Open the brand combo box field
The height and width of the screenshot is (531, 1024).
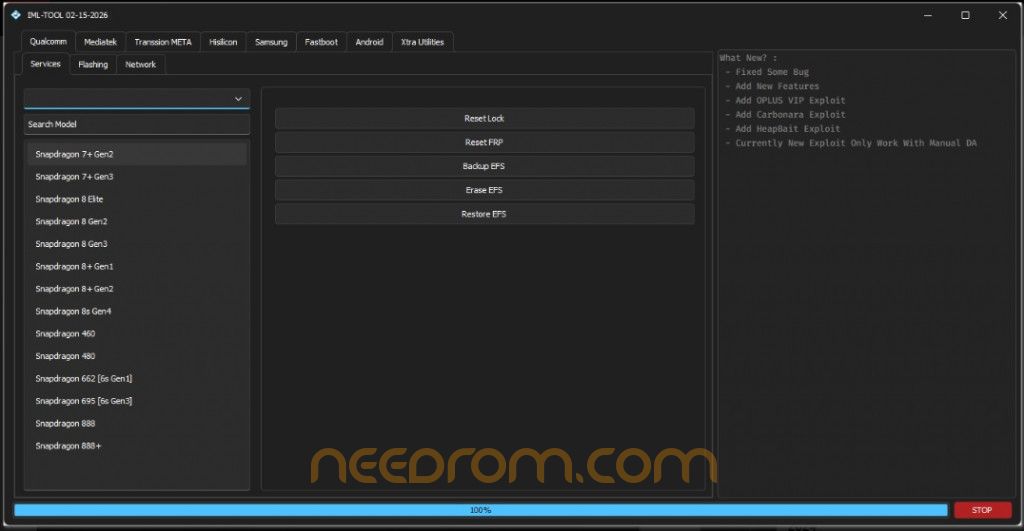(x=136, y=99)
